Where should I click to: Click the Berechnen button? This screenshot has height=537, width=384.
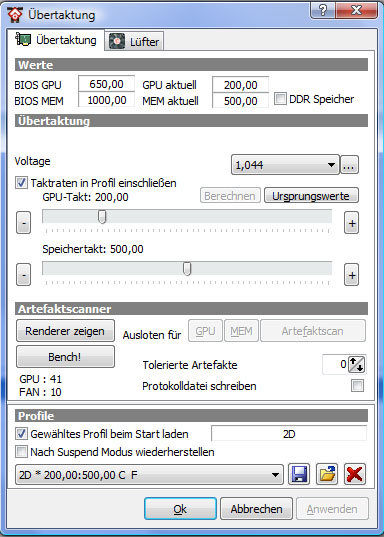point(230,196)
